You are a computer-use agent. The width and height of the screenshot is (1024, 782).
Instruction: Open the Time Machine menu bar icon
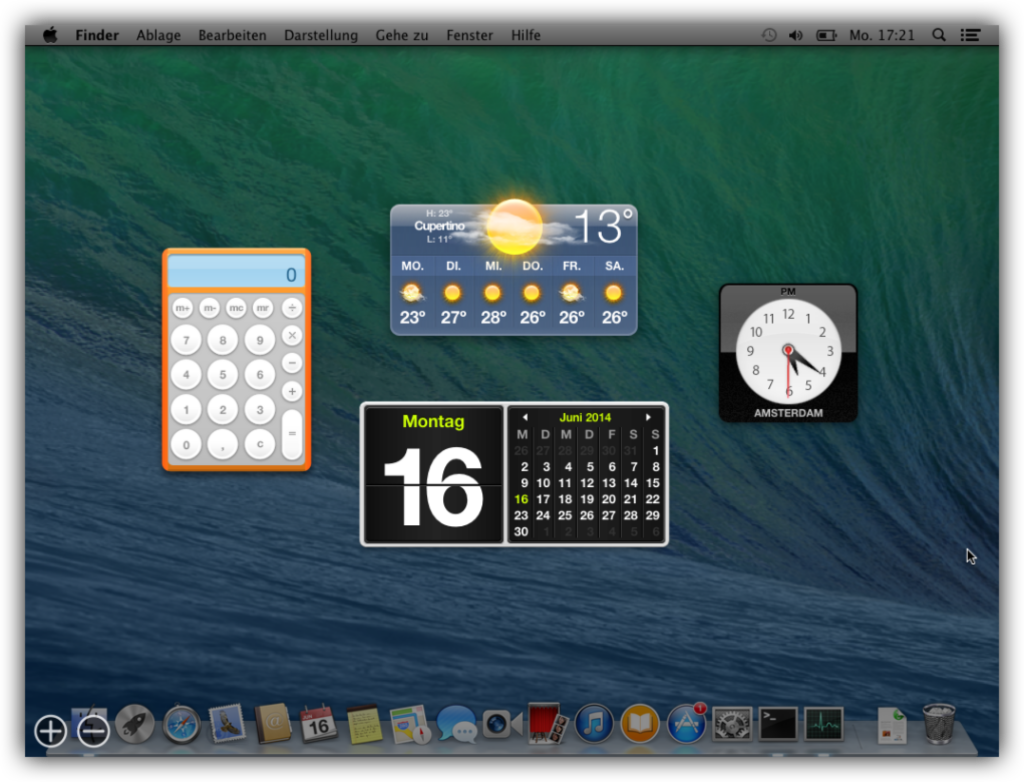768,35
